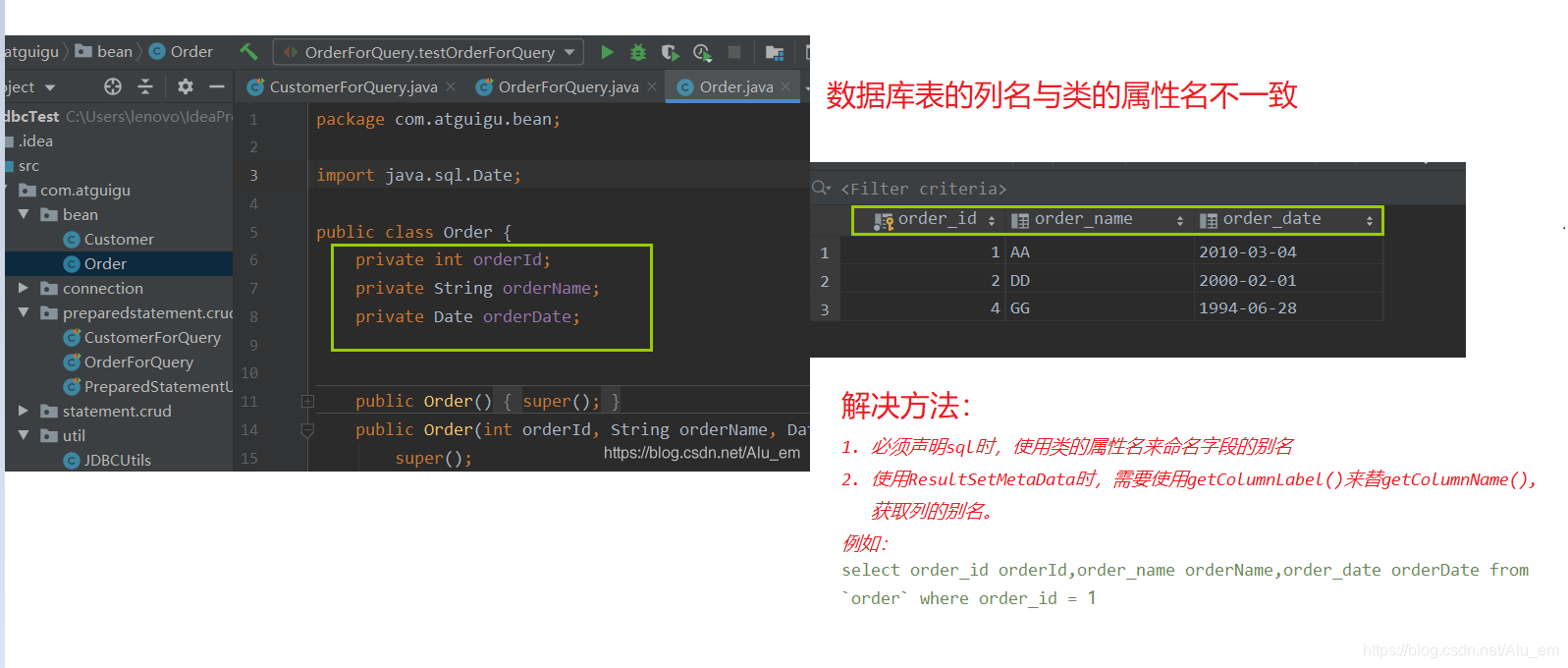Sort by order_name column arrows
This screenshot has width=1568, height=668.
[1180, 221]
